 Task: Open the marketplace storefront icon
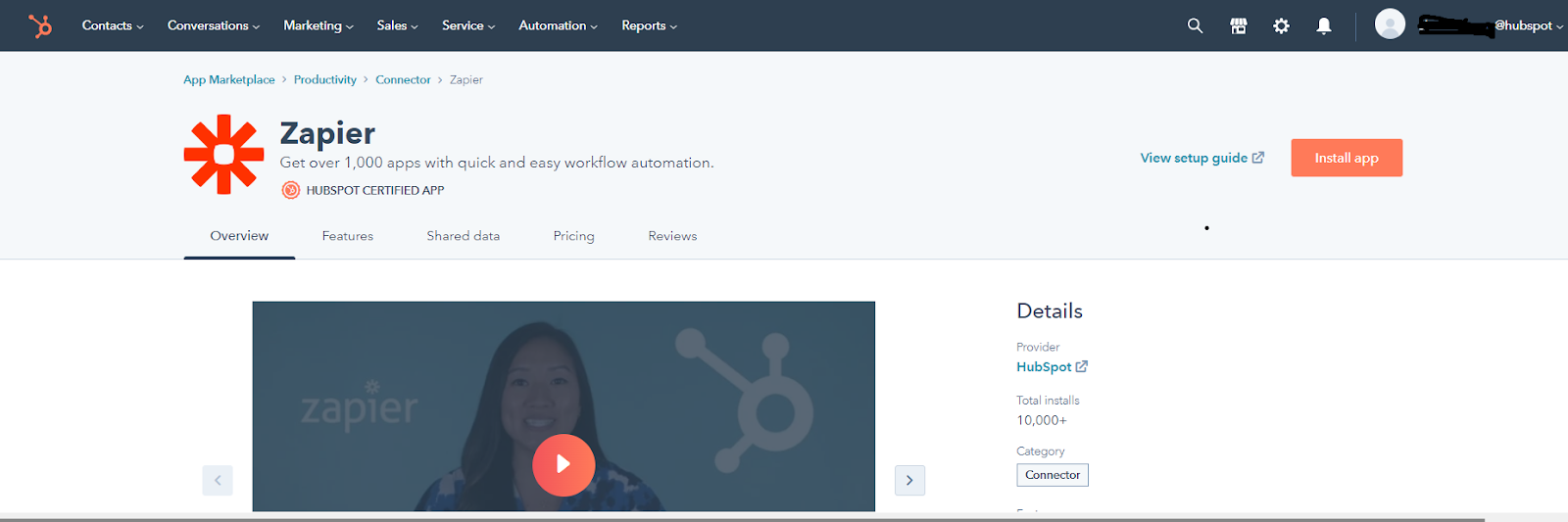click(x=1239, y=25)
